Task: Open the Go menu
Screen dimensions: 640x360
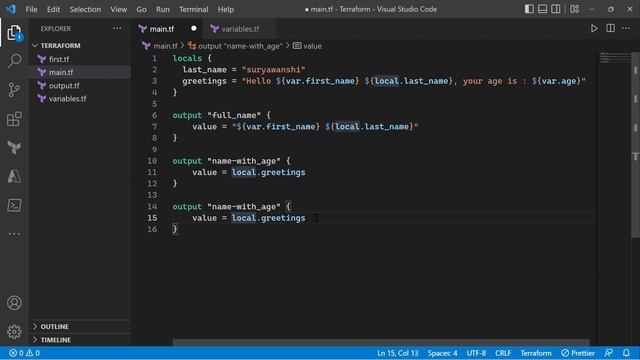Action: point(141,9)
